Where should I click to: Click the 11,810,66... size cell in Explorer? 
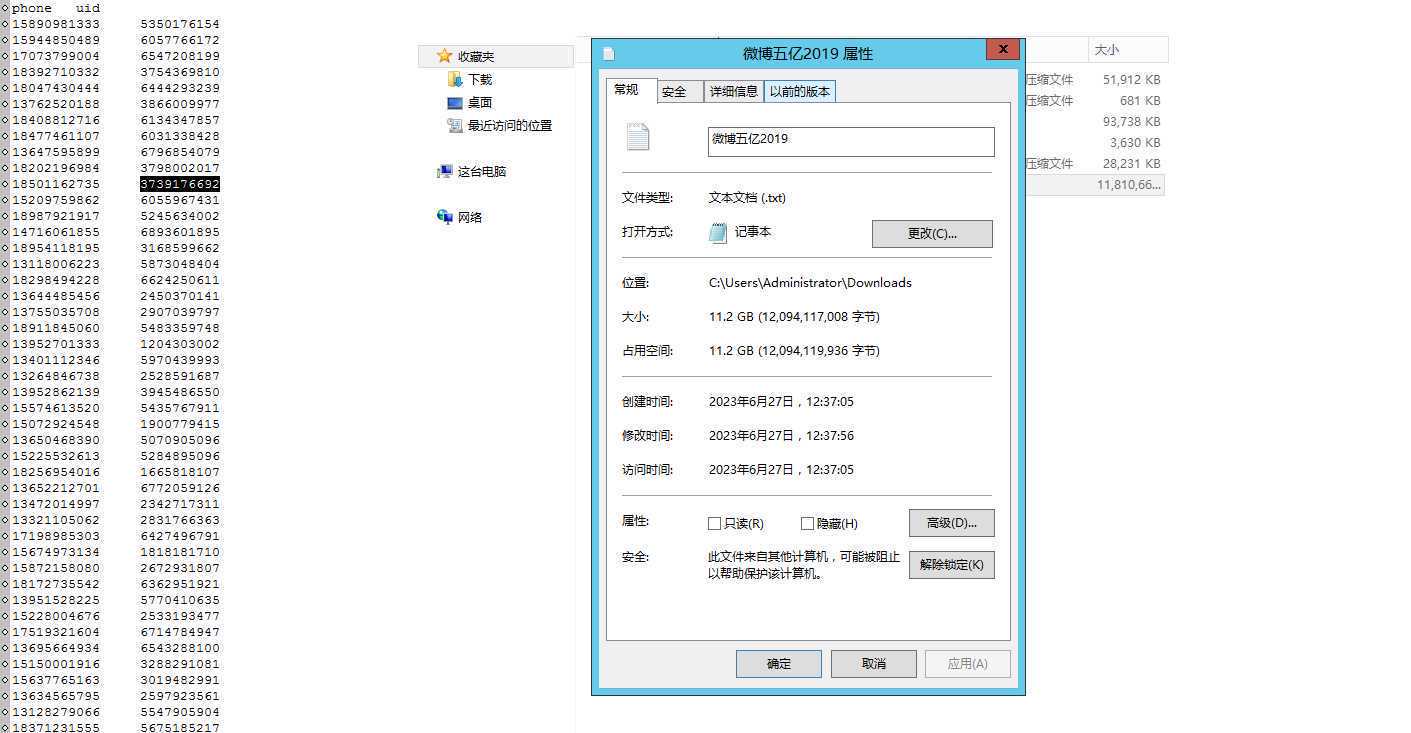tap(1128, 185)
